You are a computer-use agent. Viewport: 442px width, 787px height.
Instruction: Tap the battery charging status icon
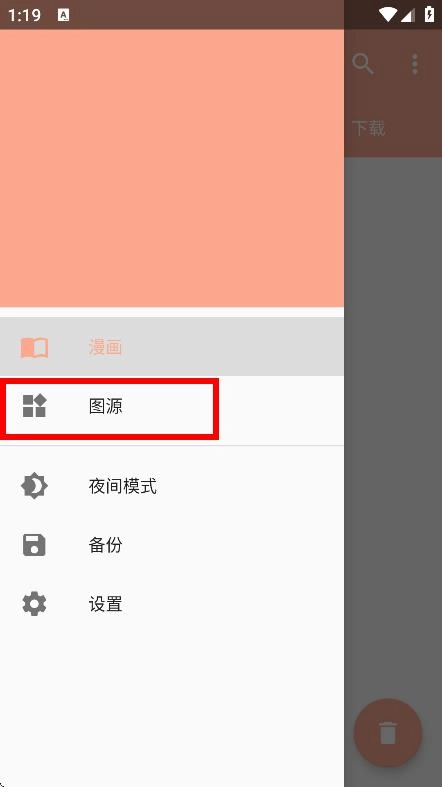[429, 14]
